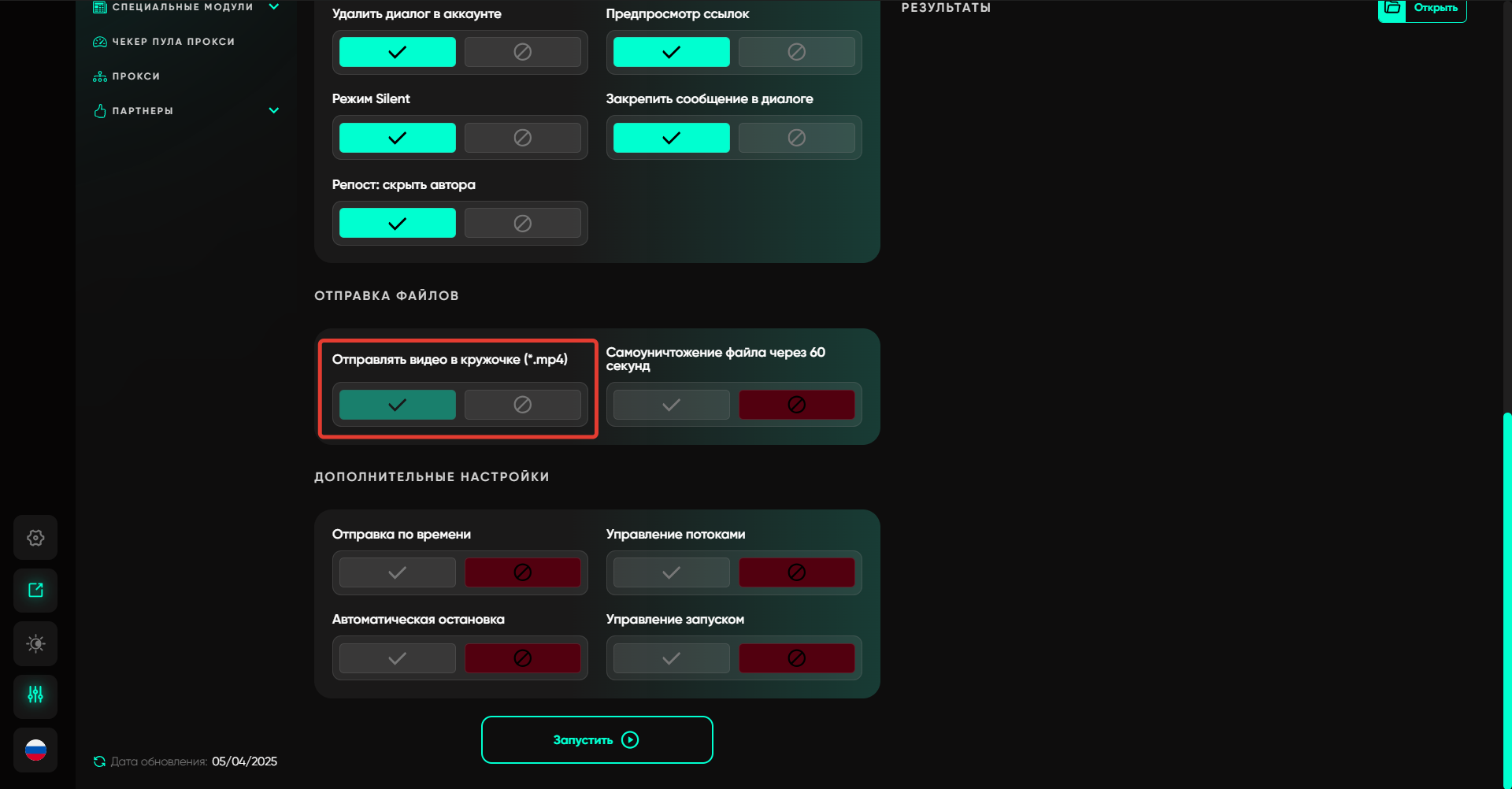Enable Отправка по времени checkmark

(x=397, y=572)
